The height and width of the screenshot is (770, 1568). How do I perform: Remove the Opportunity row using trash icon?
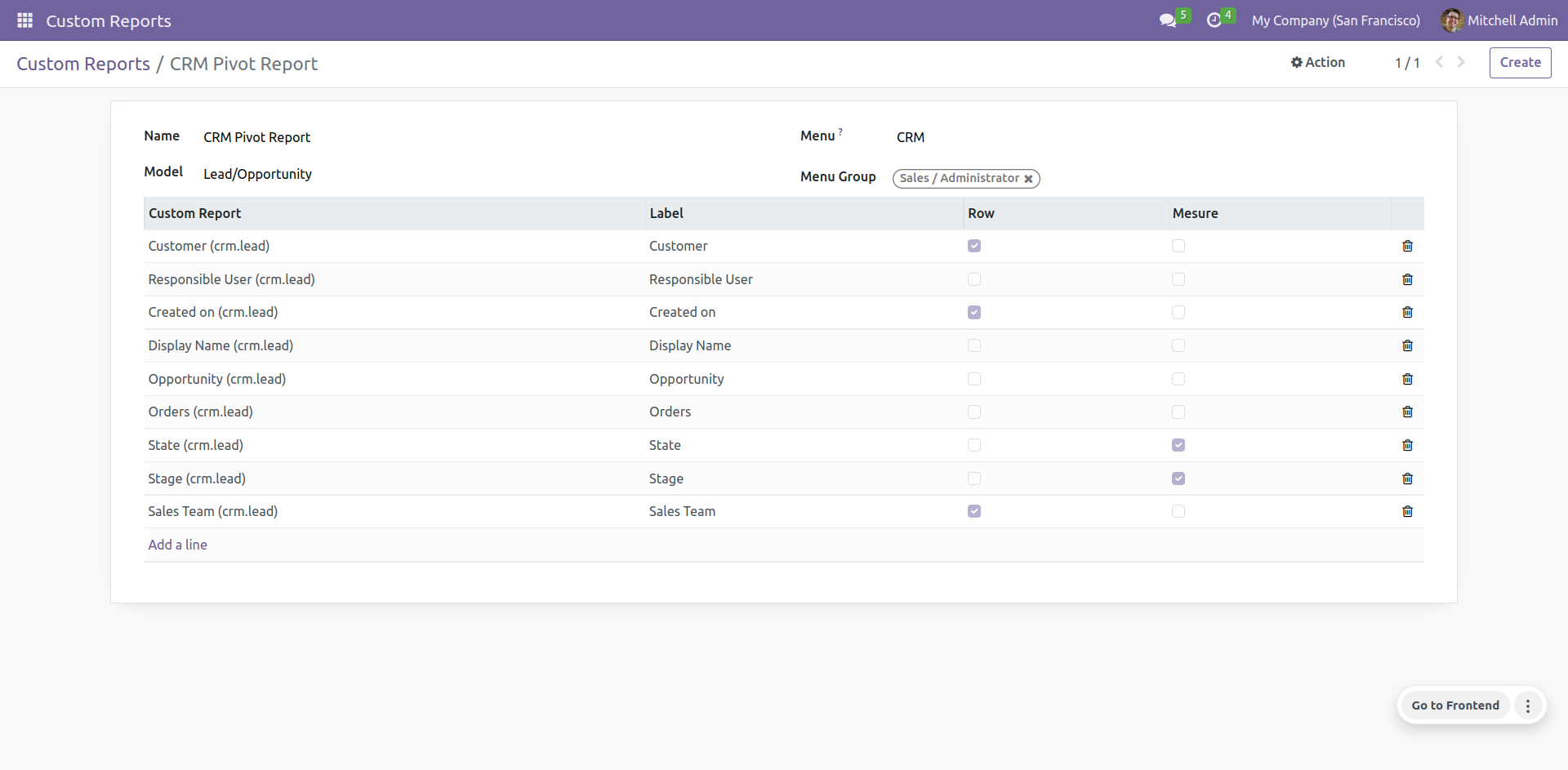(x=1407, y=379)
